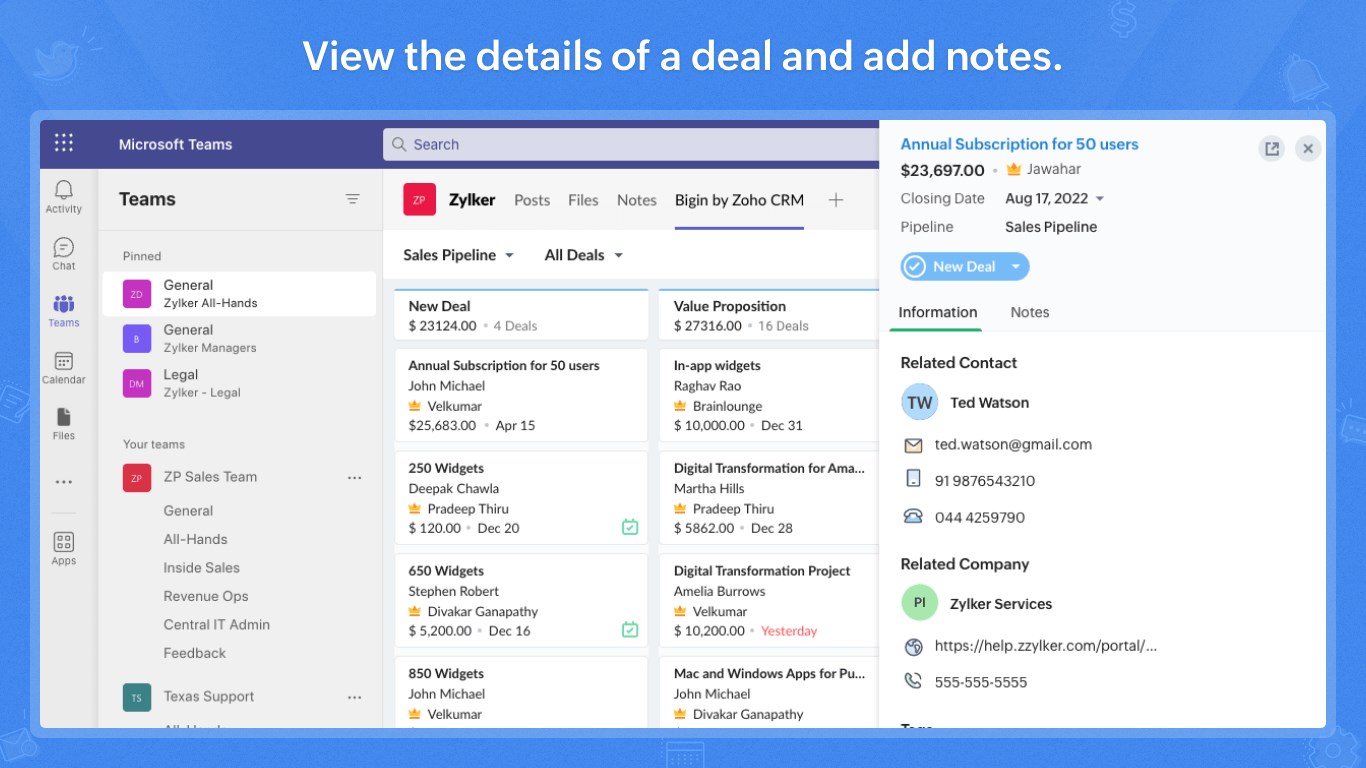Image resolution: width=1366 pixels, height=768 pixels.
Task: Click the crown icon beside Jawahar
Action: pos(1013,169)
